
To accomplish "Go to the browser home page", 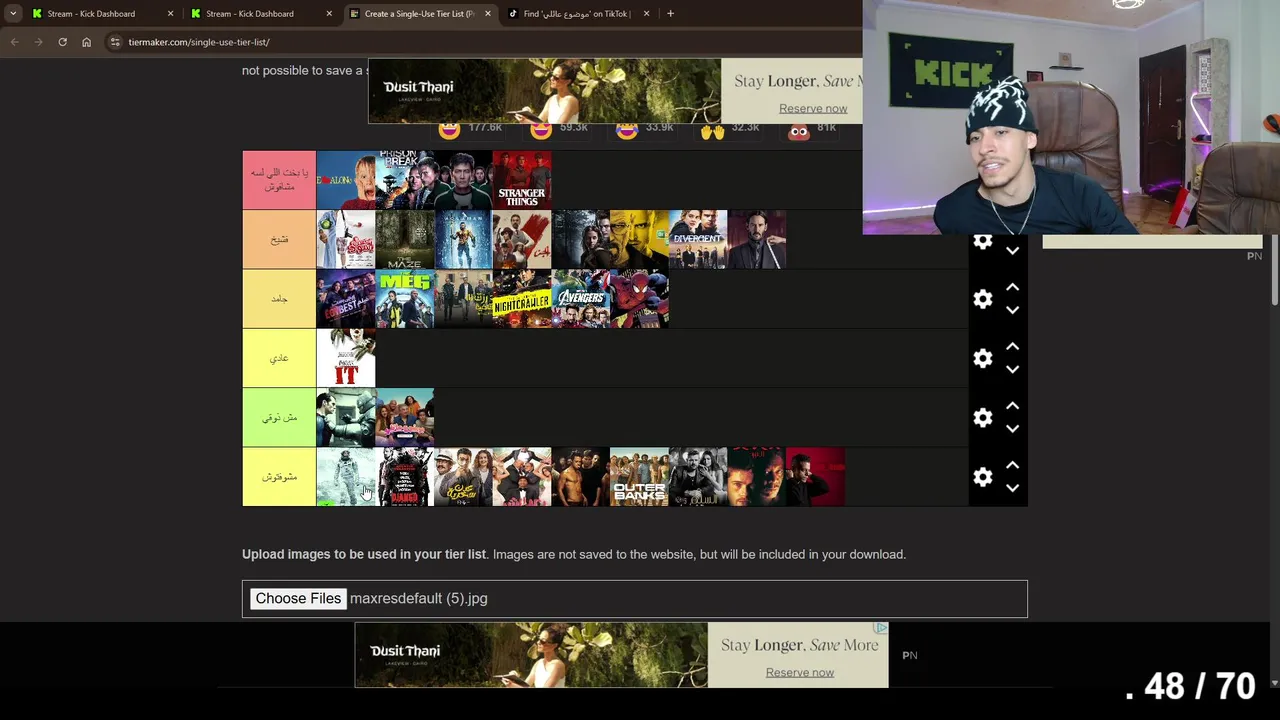I will pyautogui.click(x=86, y=42).
